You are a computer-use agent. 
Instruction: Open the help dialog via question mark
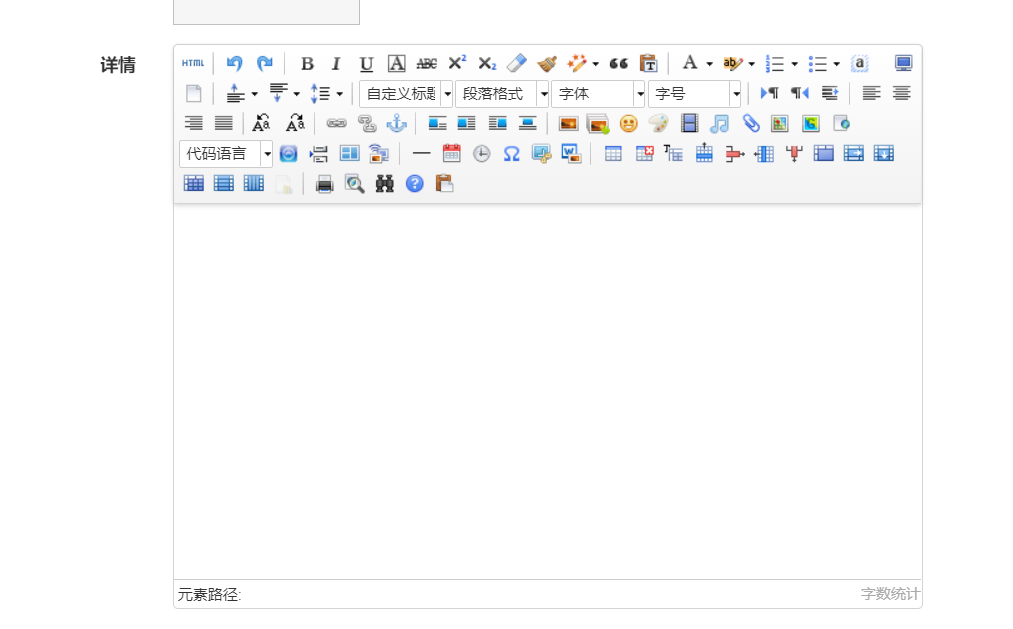coord(414,183)
